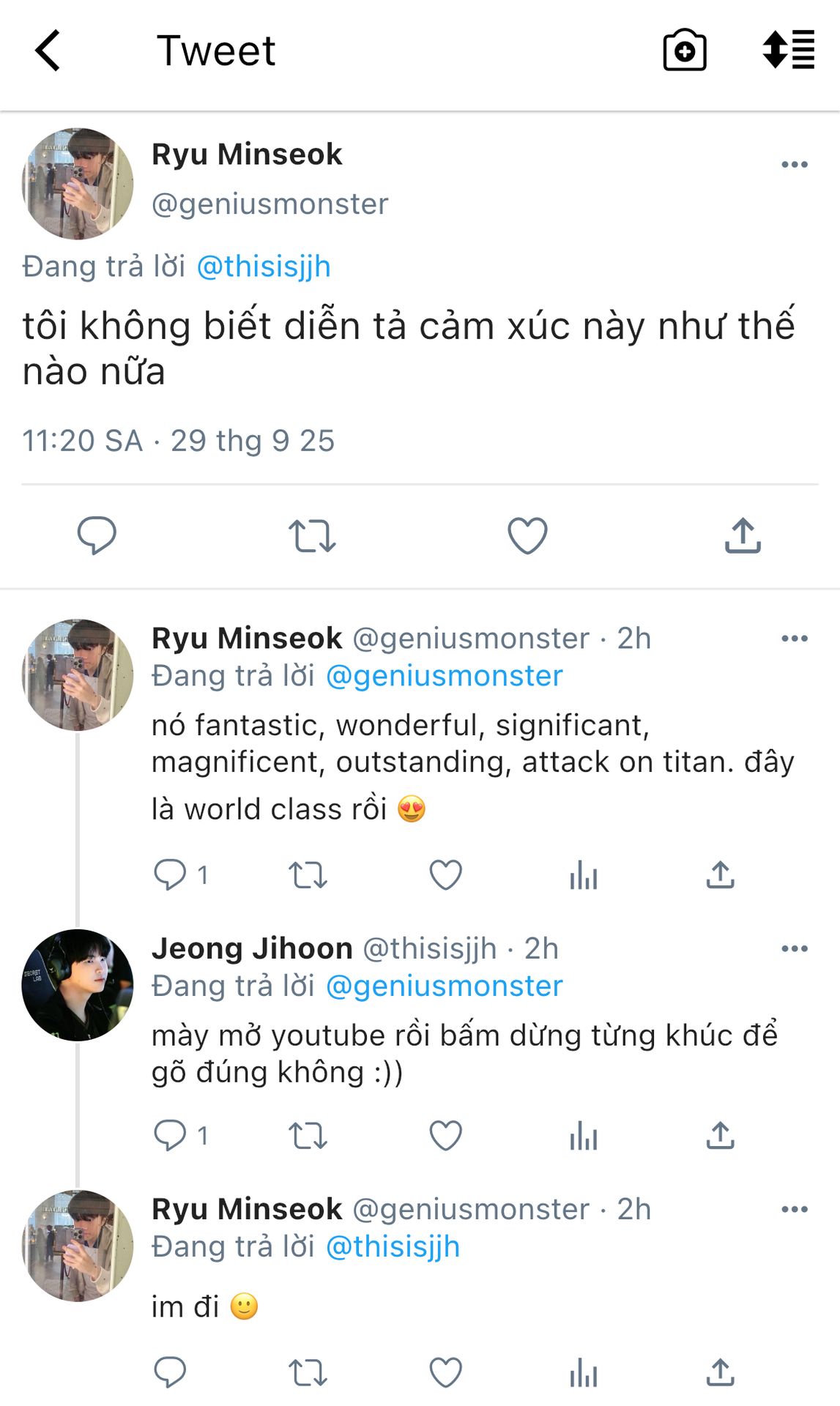This screenshot has width=840, height=1406.
Task: Open three-dot menu on Jeong Jihoon's reply
Action: 794,949
